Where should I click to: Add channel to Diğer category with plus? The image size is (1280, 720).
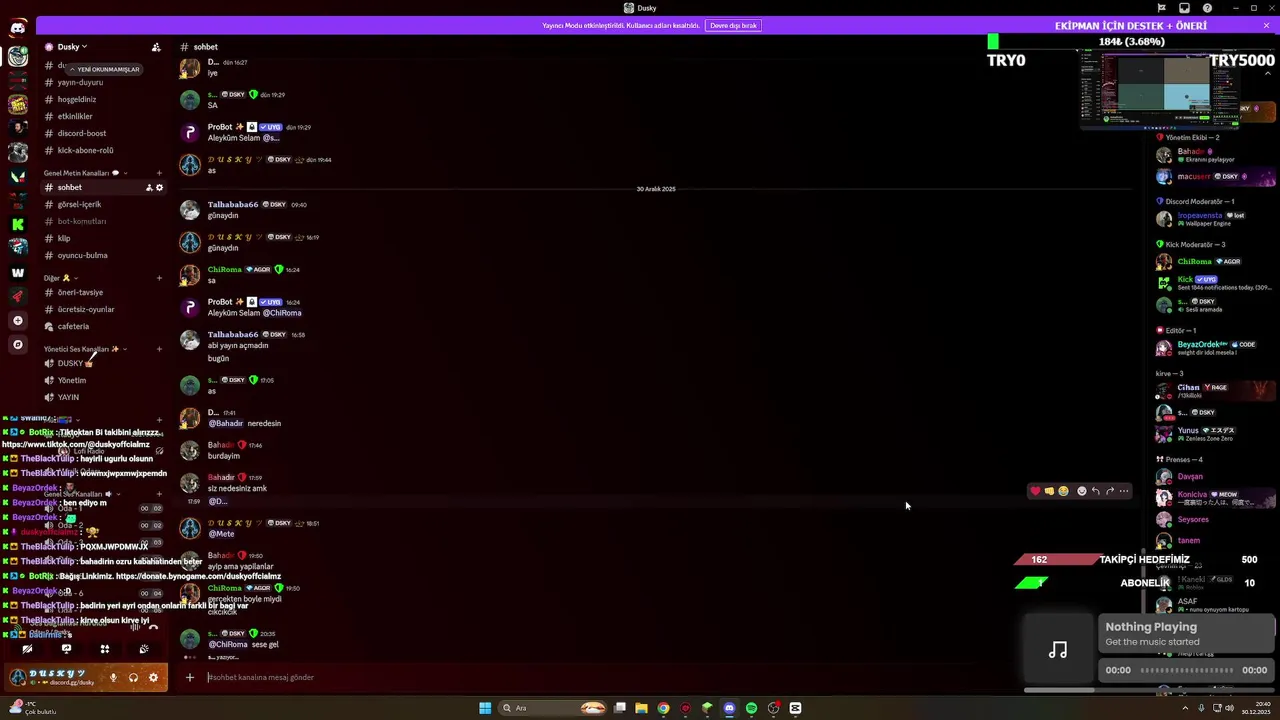pyautogui.click(x=159, y=278)
